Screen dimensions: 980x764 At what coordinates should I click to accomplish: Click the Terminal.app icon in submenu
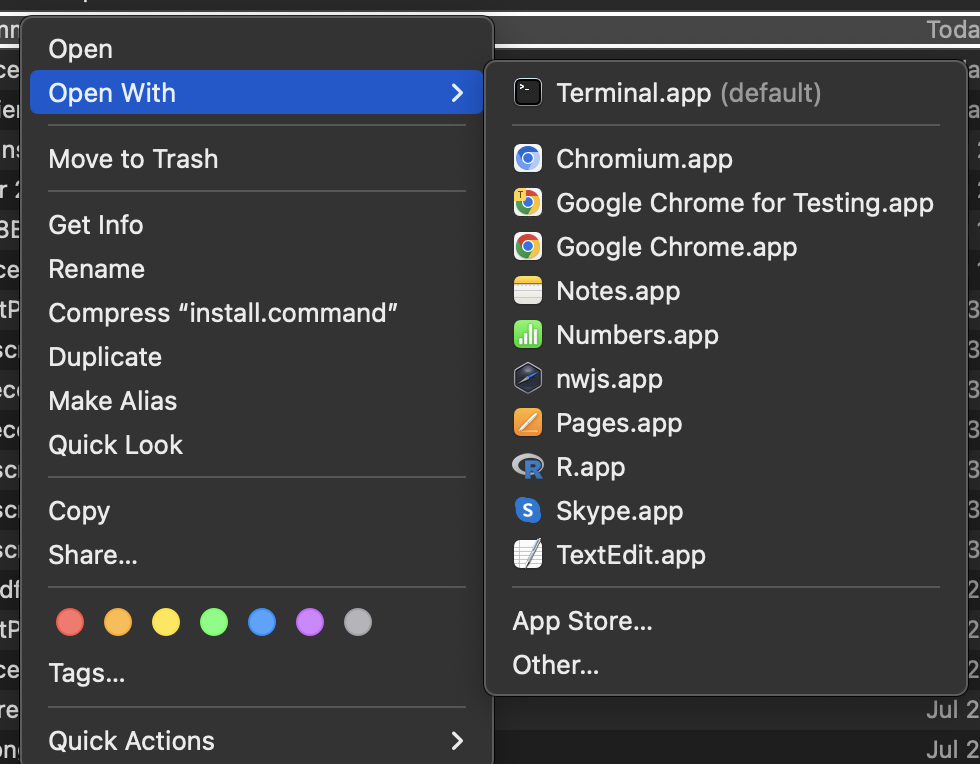point(528,93)
